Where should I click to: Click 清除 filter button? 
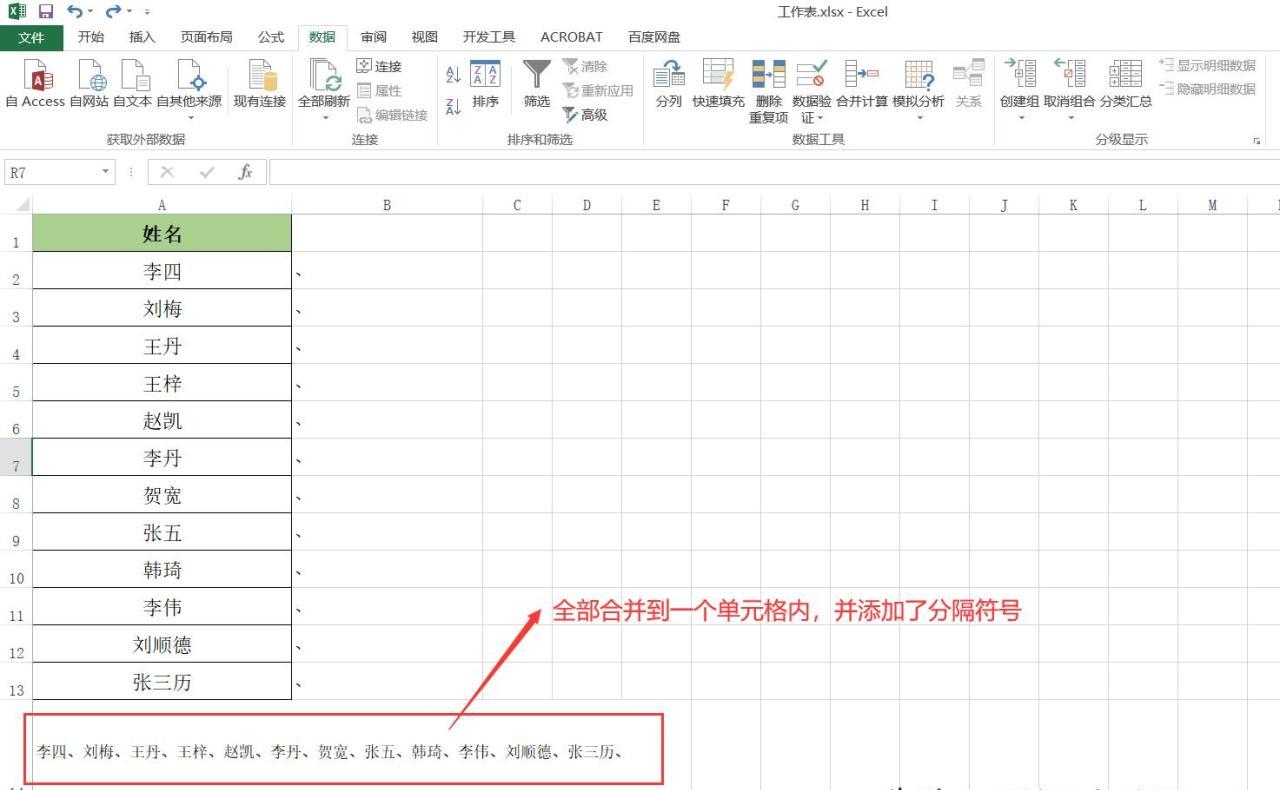[585, 66]
